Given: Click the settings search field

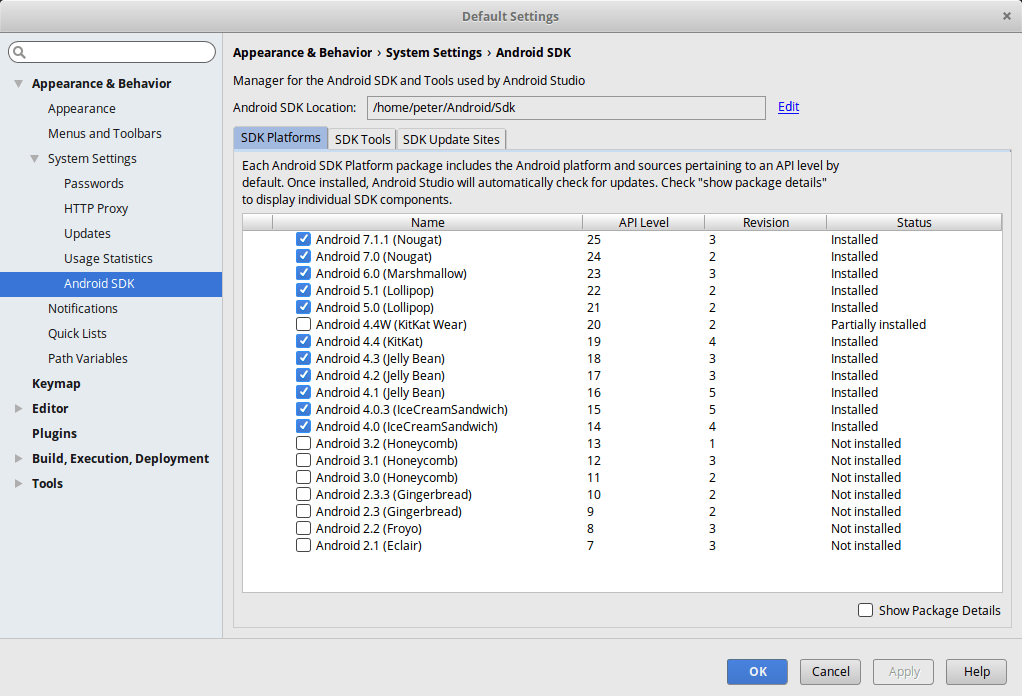Looking at the screenshot, I should tap(111, 51).
